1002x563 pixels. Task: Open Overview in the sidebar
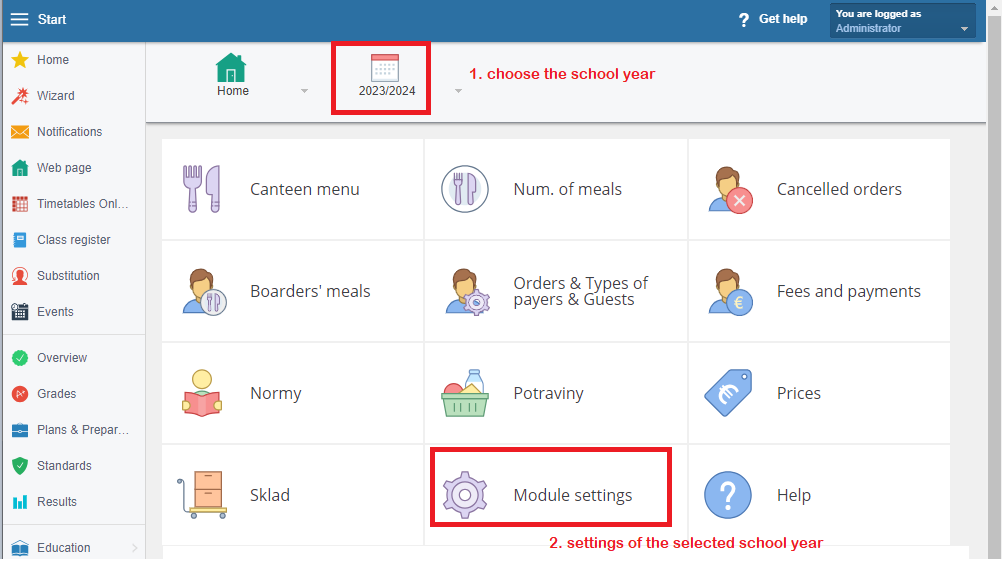(x=62, y=358)
